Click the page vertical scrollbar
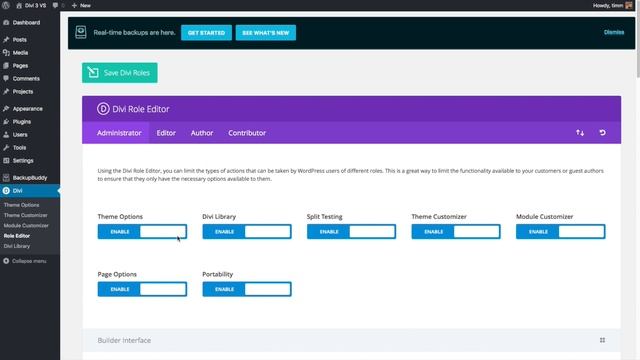640x360 pixels. point(638,45)
